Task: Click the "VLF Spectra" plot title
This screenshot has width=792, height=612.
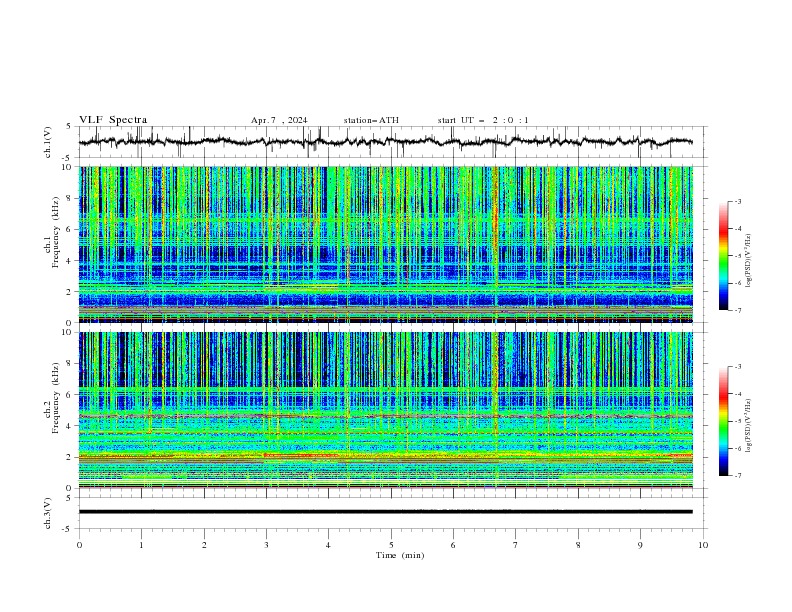Action: pos(113,120)
